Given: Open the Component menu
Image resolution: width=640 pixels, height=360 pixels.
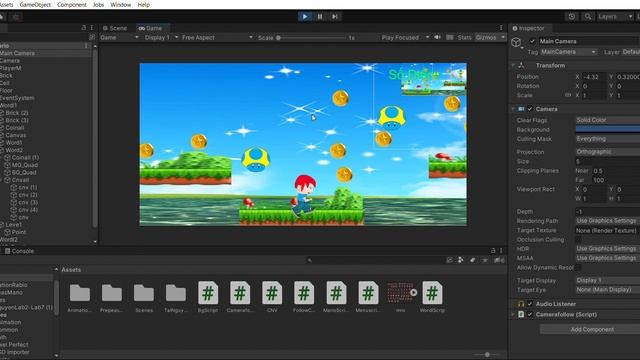Looking at the screenshot, I should 72,4.
